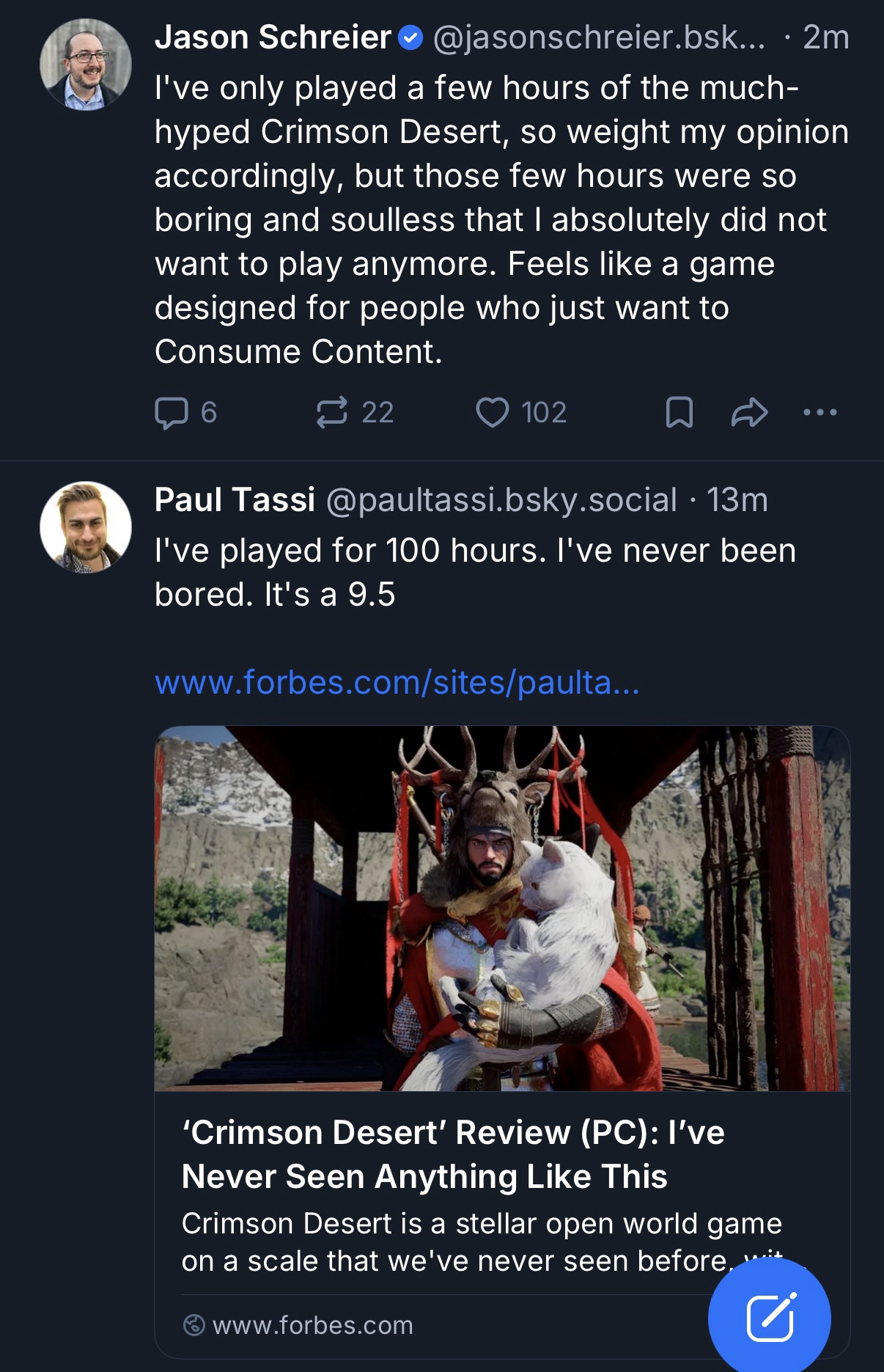The height and width of the screenshot is (1372, 884).
Task: Click the 2m timestamp on Schreier's post
Action: click(x=825, y=37)
